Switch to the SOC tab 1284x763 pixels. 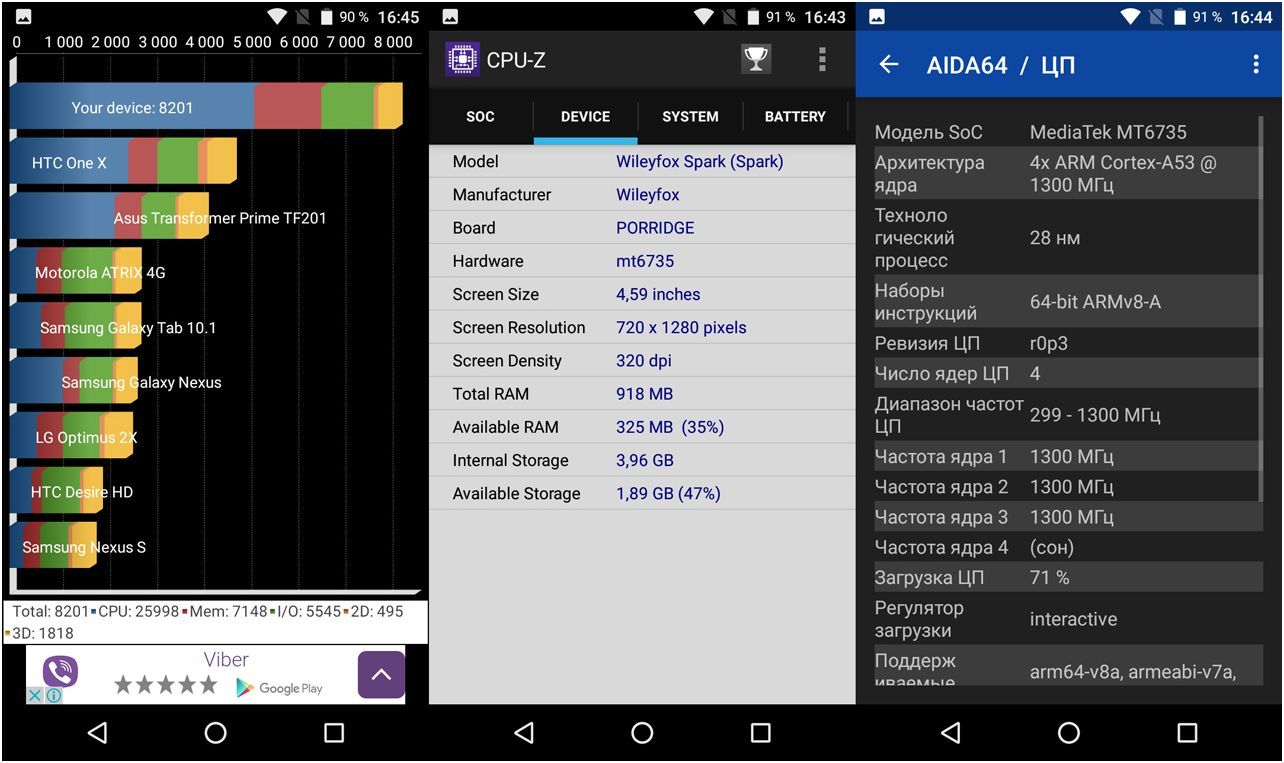point(480,117)
